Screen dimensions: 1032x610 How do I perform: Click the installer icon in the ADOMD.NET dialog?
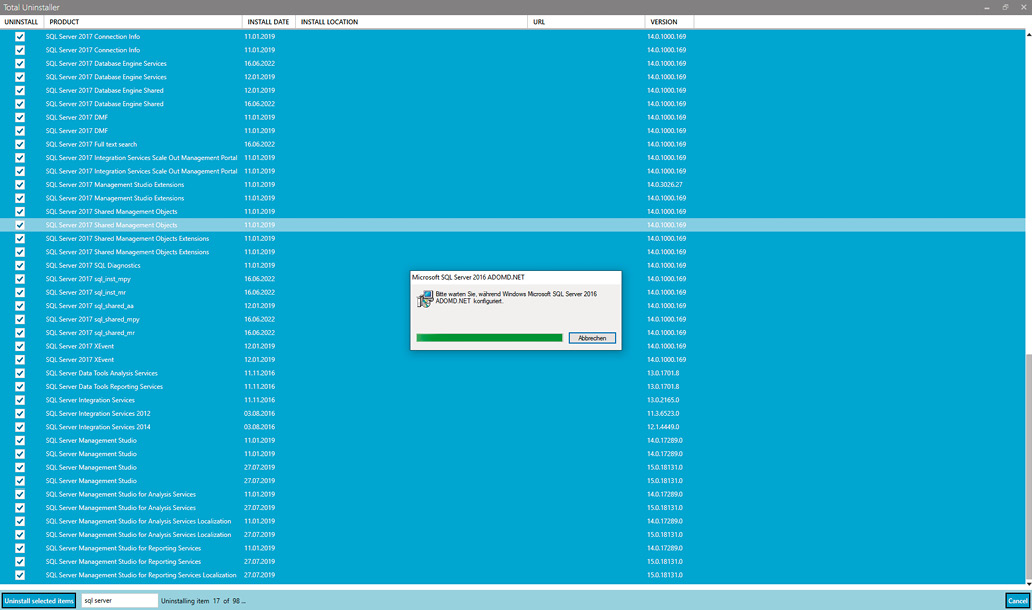(x=425, y=299)
